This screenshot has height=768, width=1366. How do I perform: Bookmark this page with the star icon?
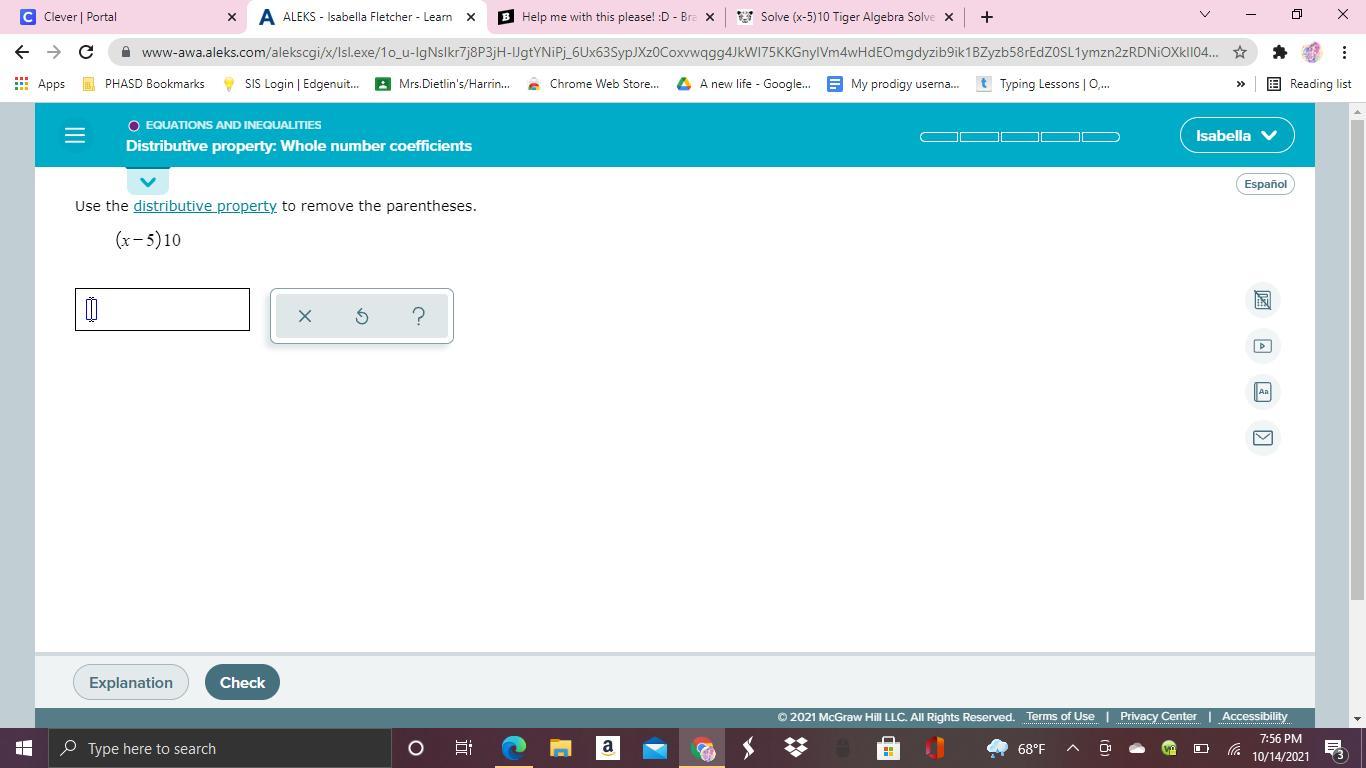pos(1240,52)
